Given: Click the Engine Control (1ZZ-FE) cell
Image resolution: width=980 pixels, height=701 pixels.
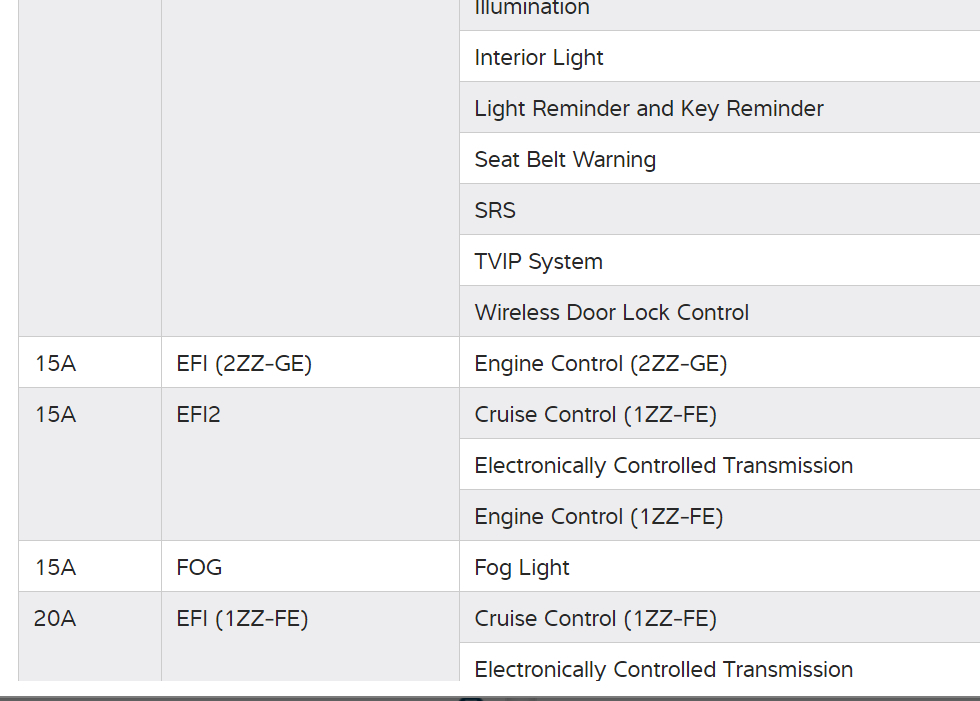Looking at the screenshot, I should pyautogui.click(x=598, y=517).
